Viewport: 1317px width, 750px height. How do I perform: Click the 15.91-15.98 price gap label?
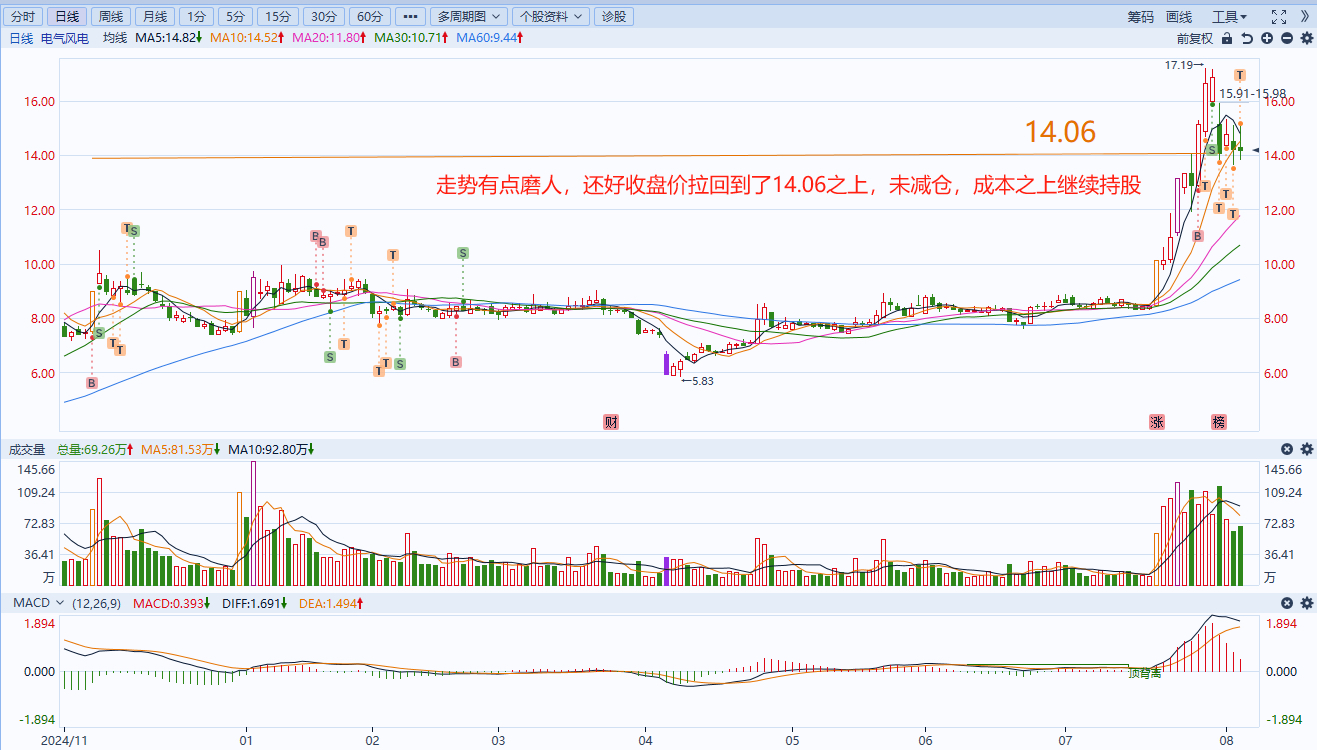[1251, 93]
